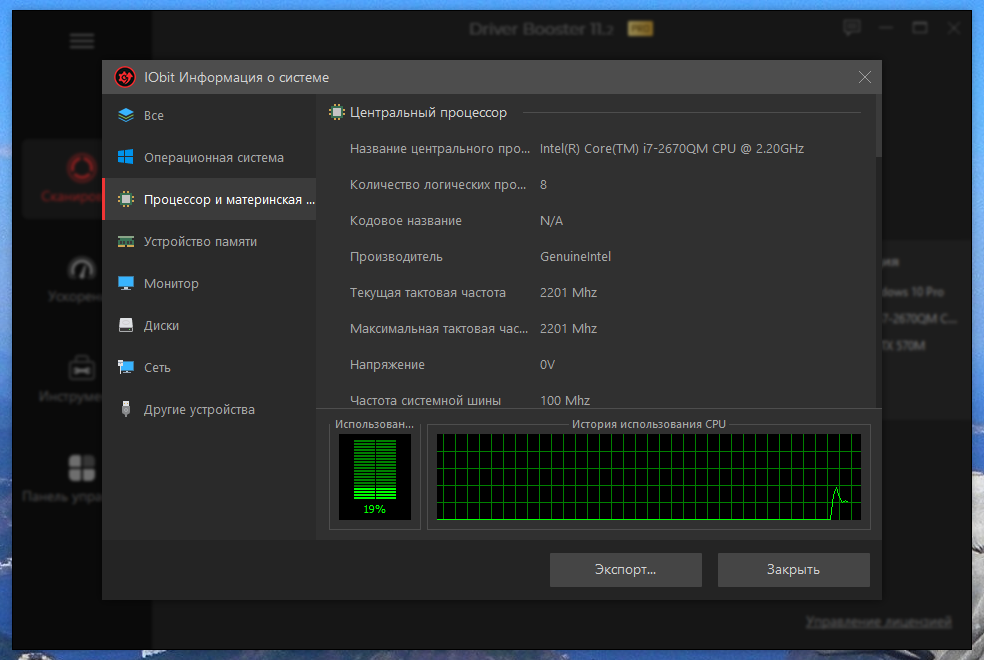Minimize the Driver Booster window
984x660 pixels.
click(x=886, y=28)
